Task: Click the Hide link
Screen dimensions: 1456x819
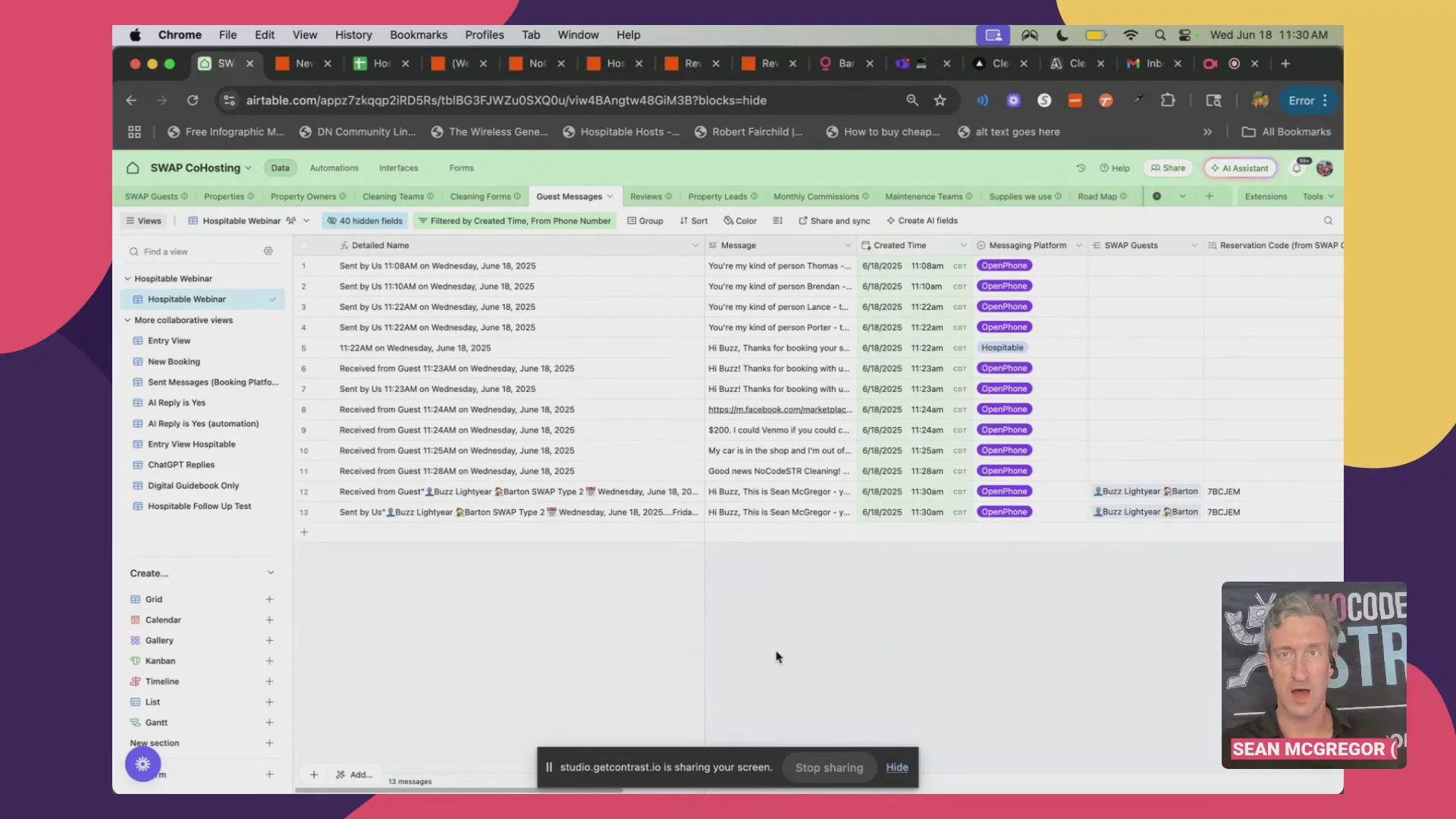Action: coord(897,767)
